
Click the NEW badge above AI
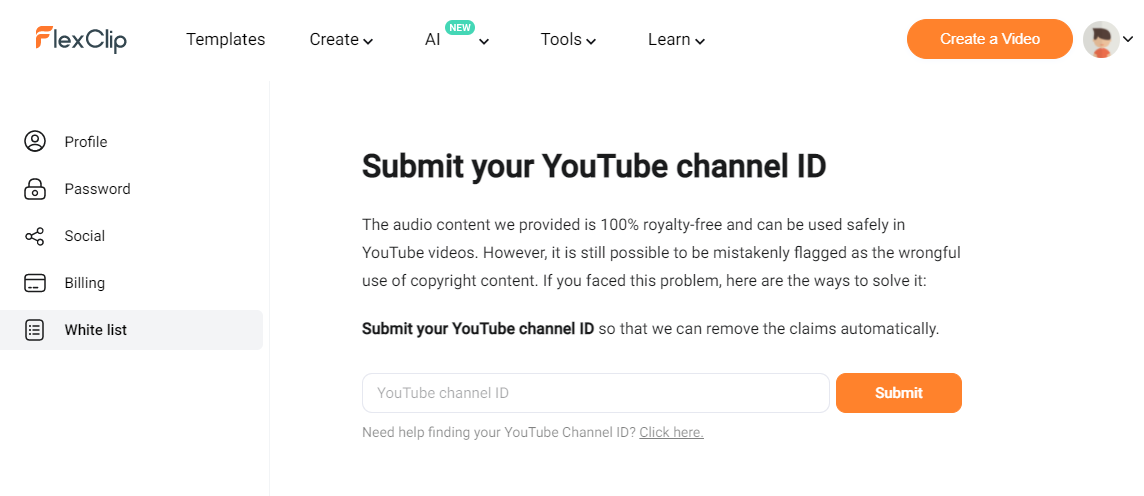460,28
